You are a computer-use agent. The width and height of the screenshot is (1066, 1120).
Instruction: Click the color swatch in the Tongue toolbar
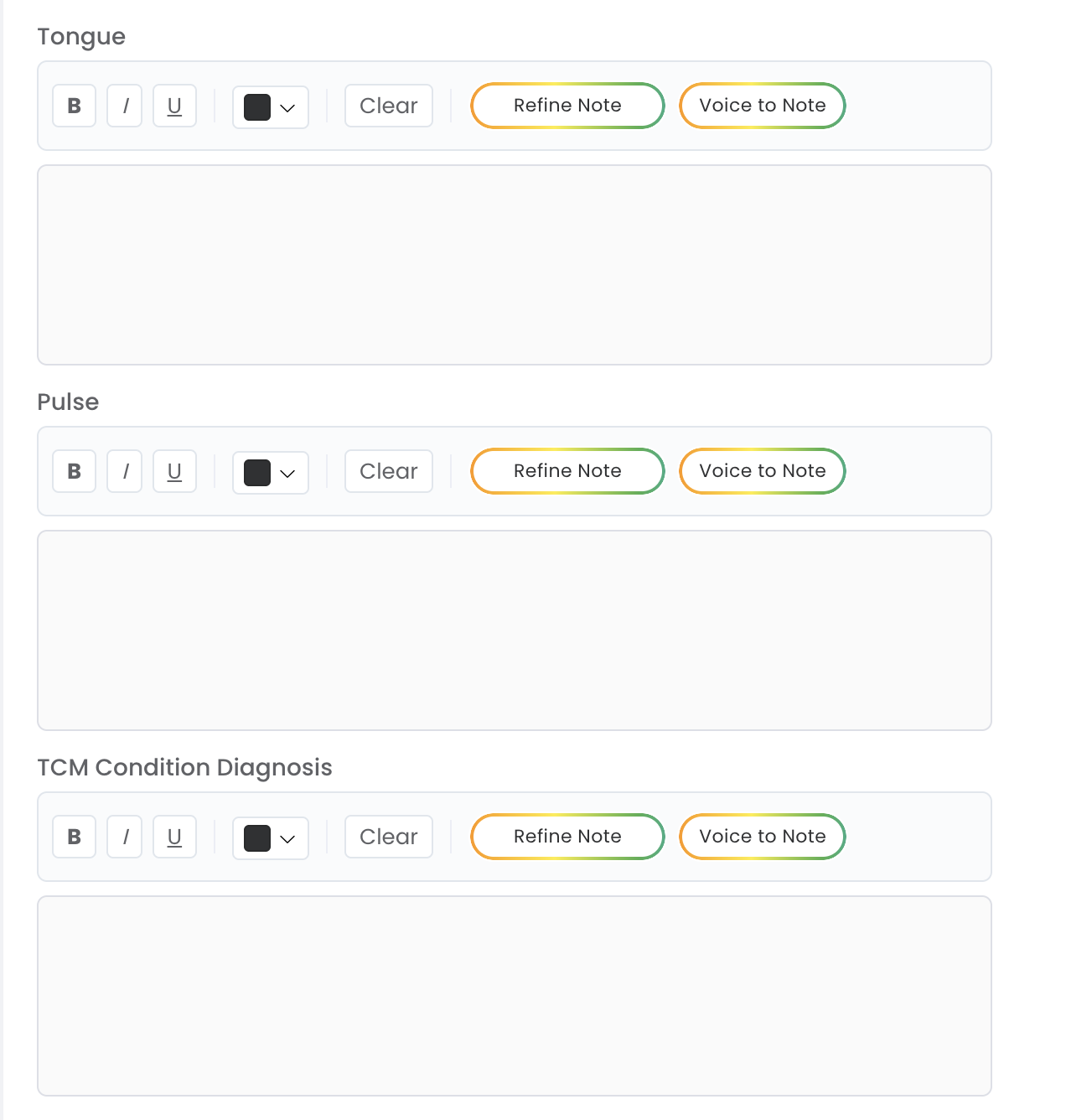pyautogui.click(x=257, y=106)
